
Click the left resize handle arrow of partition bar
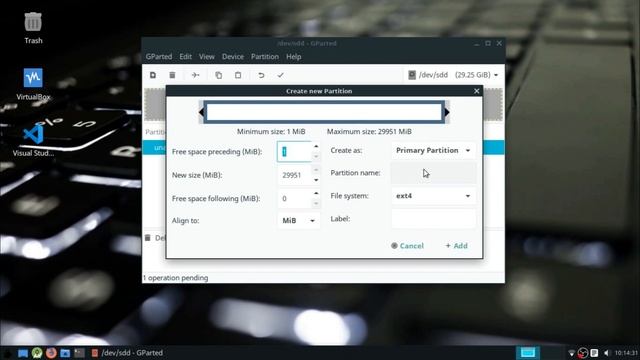[x=201, y=112]
